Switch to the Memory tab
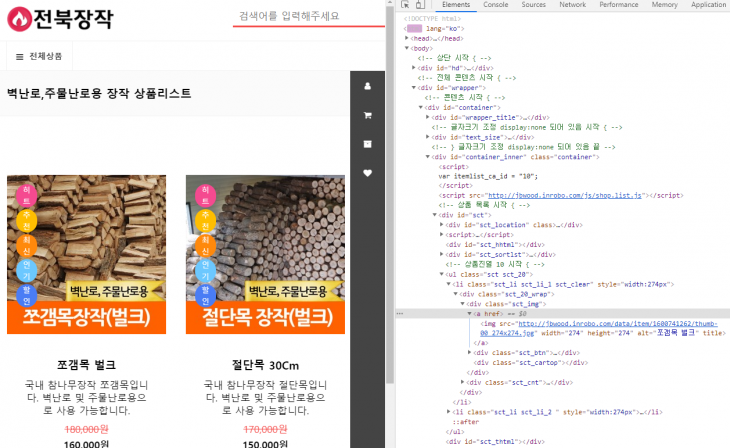 [664, 5]
